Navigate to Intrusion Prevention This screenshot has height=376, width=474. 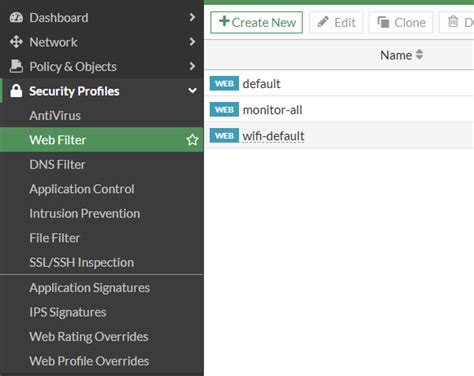pos(102,213)
